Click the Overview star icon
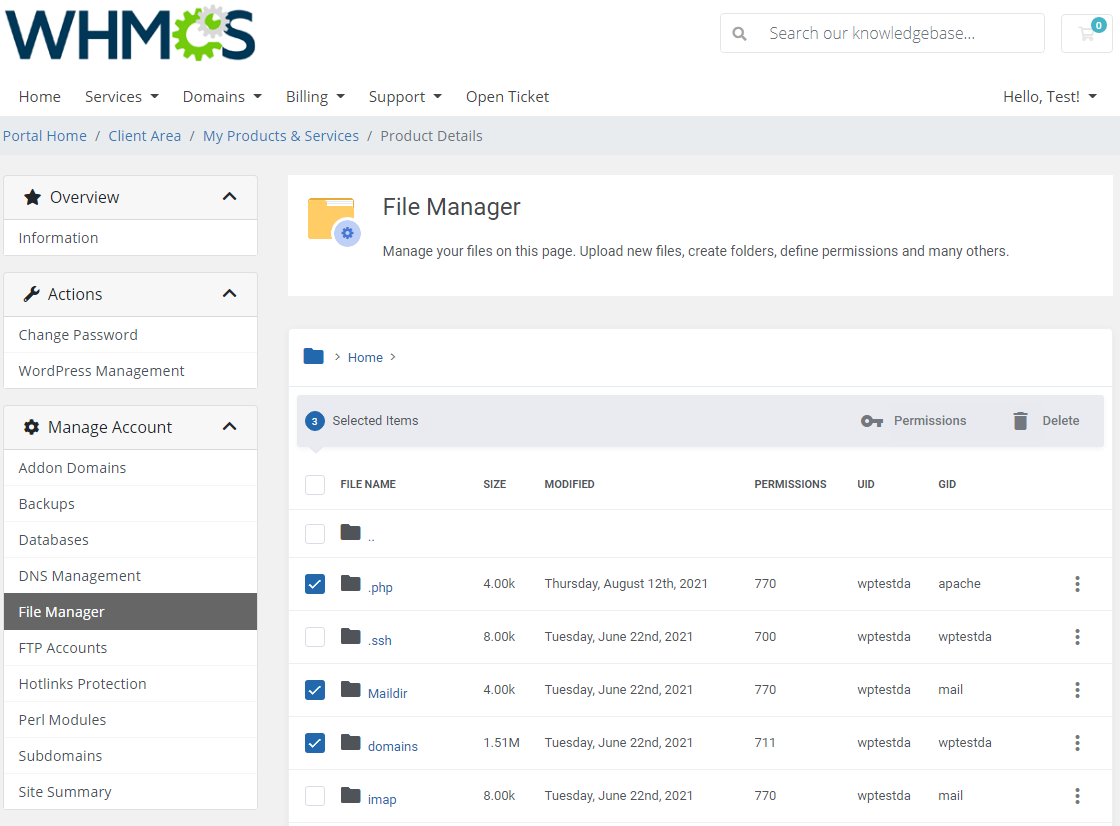The height and width of the screenshot is (826, 1120). (x=32, y=197)
